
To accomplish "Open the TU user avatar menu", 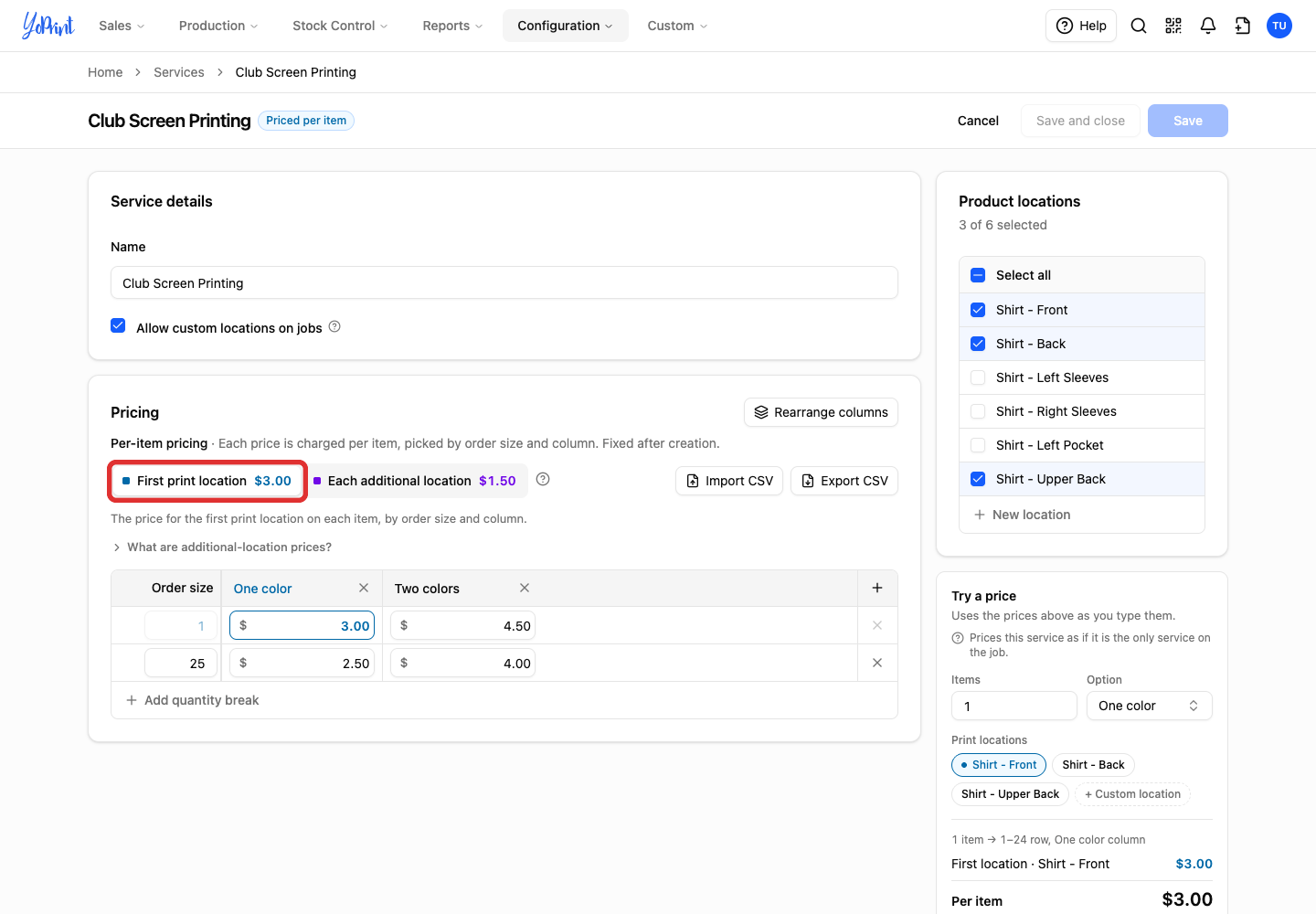I will 1279,26.
